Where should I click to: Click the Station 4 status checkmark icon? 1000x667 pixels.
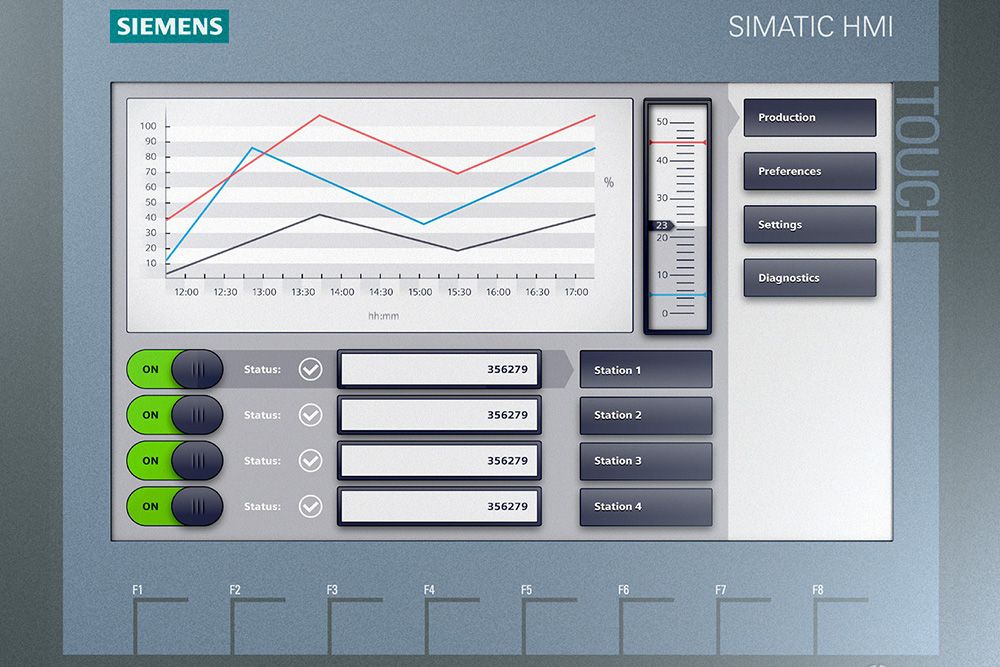pyautogui.click(x=309, y=507)
